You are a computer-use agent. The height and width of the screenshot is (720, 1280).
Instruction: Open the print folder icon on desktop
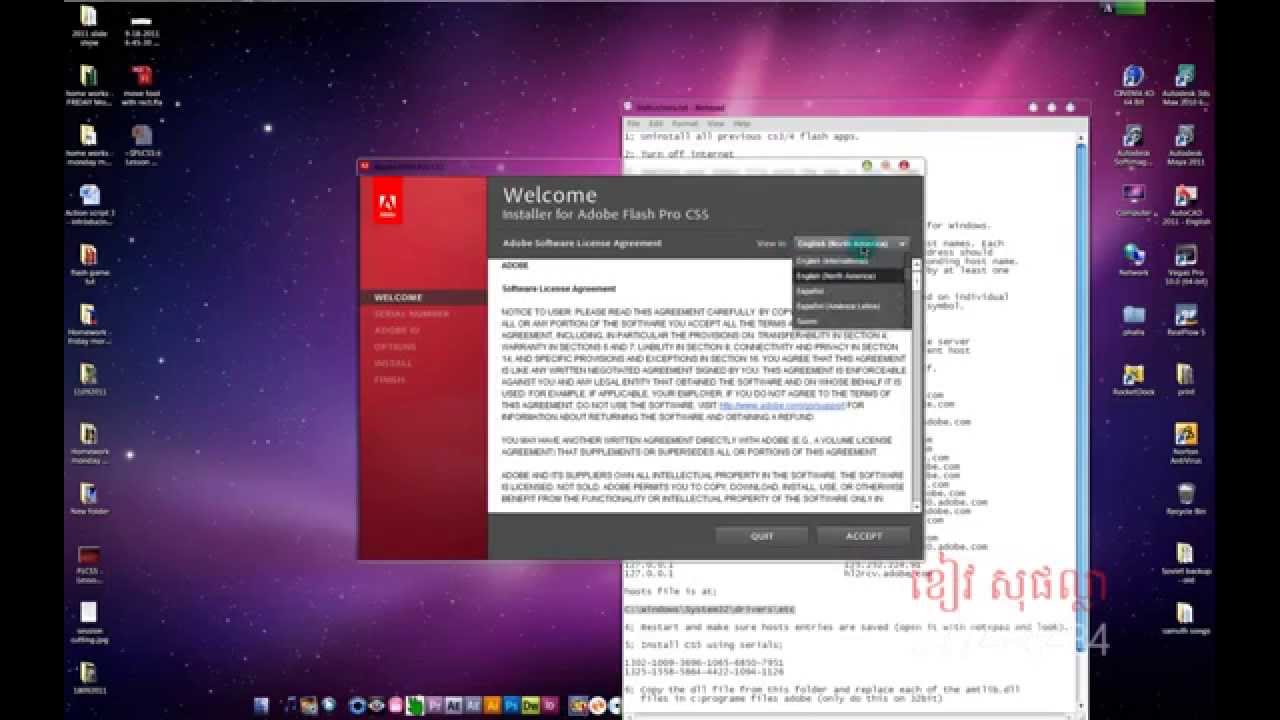point(1185,380)
